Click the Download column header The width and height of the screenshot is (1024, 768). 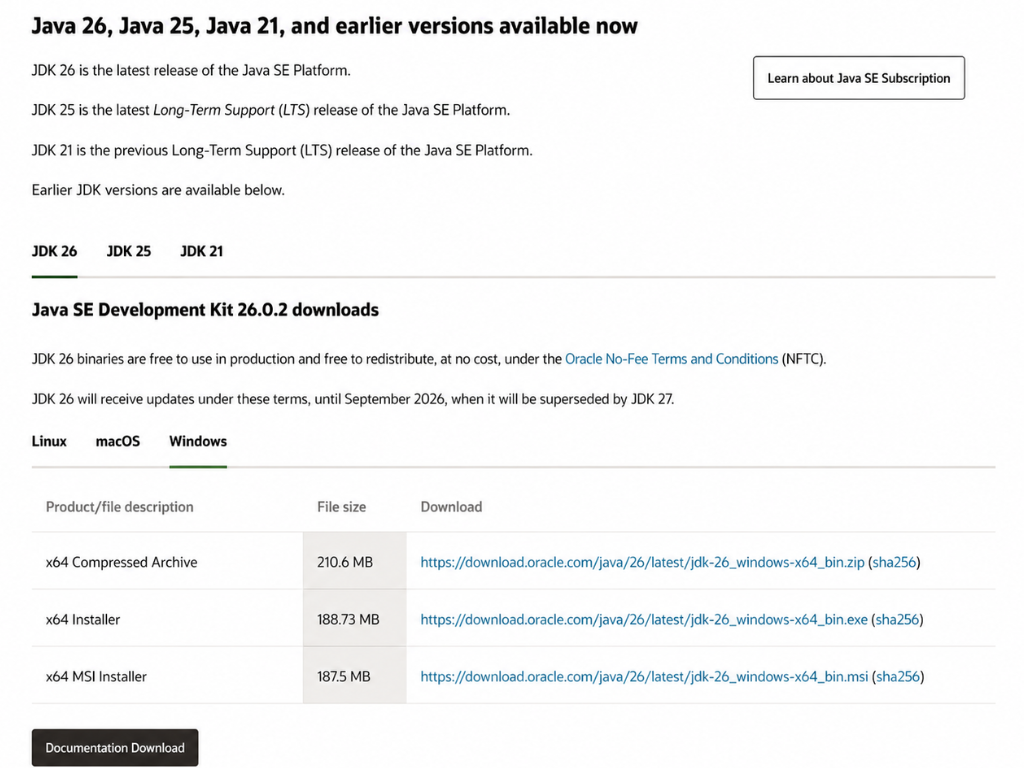451,507
